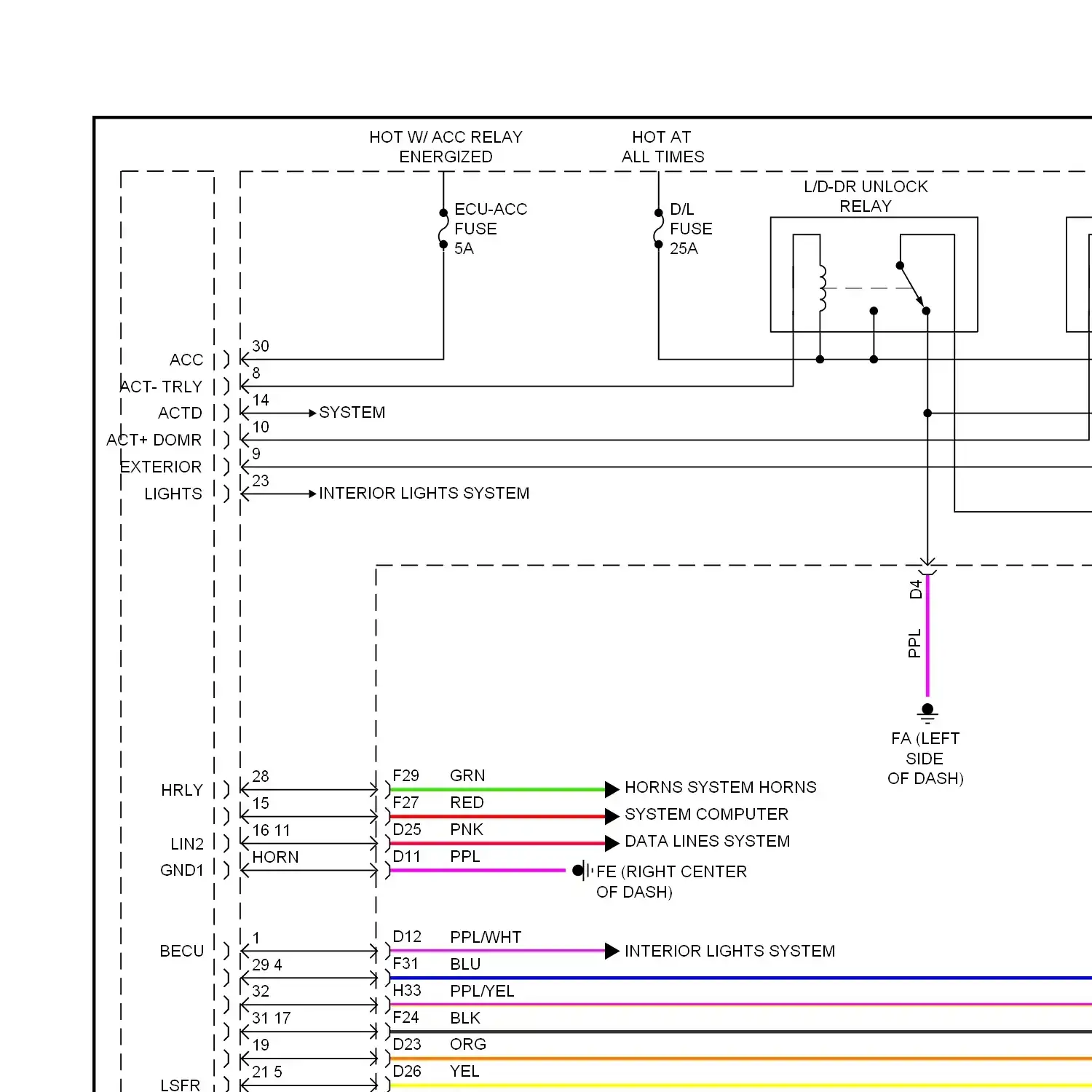
Task: Click the HORN pin text
Action: 275,857
